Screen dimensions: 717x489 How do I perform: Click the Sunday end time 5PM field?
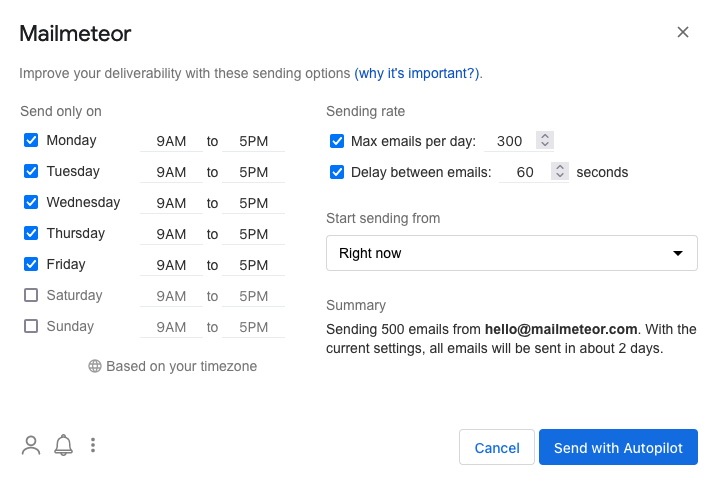point(253,328)
